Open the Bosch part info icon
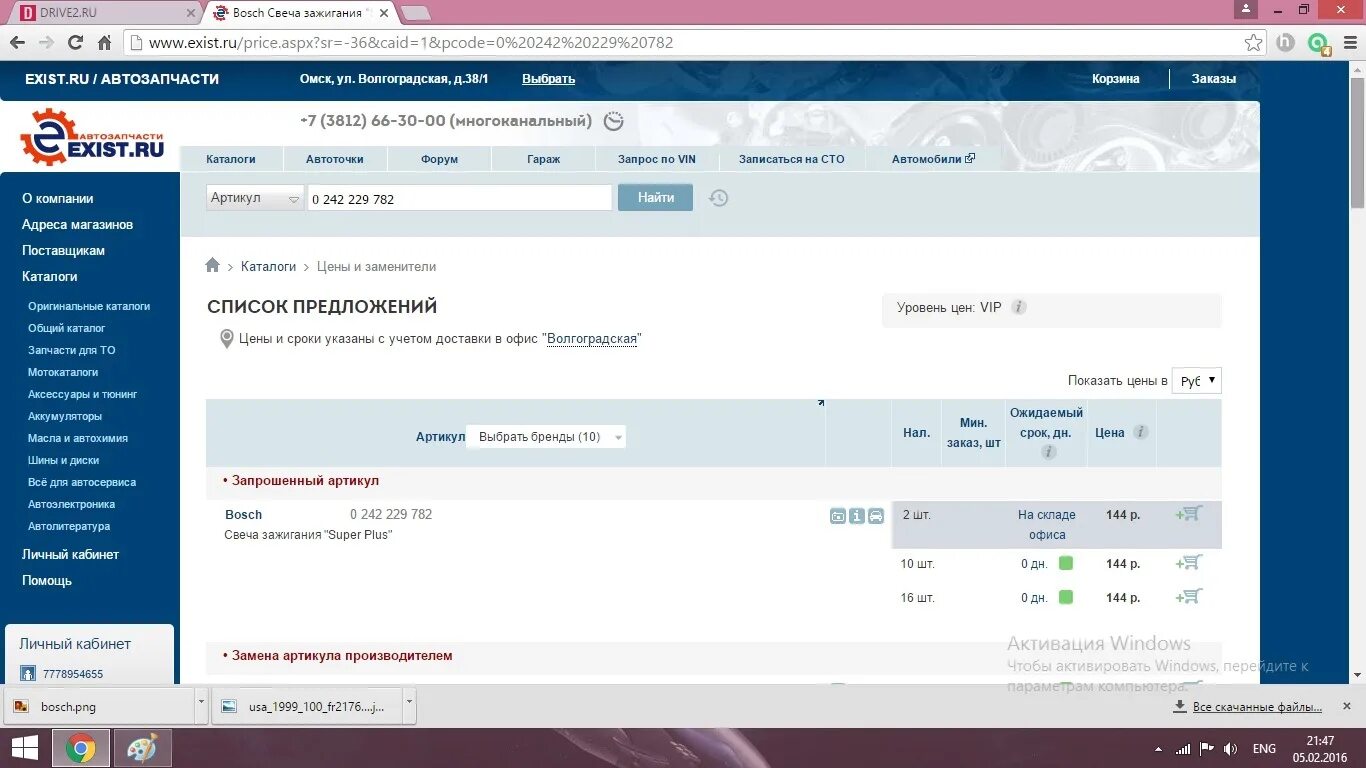Screen dimensions: 1366x768 click(x=857, y=516)
